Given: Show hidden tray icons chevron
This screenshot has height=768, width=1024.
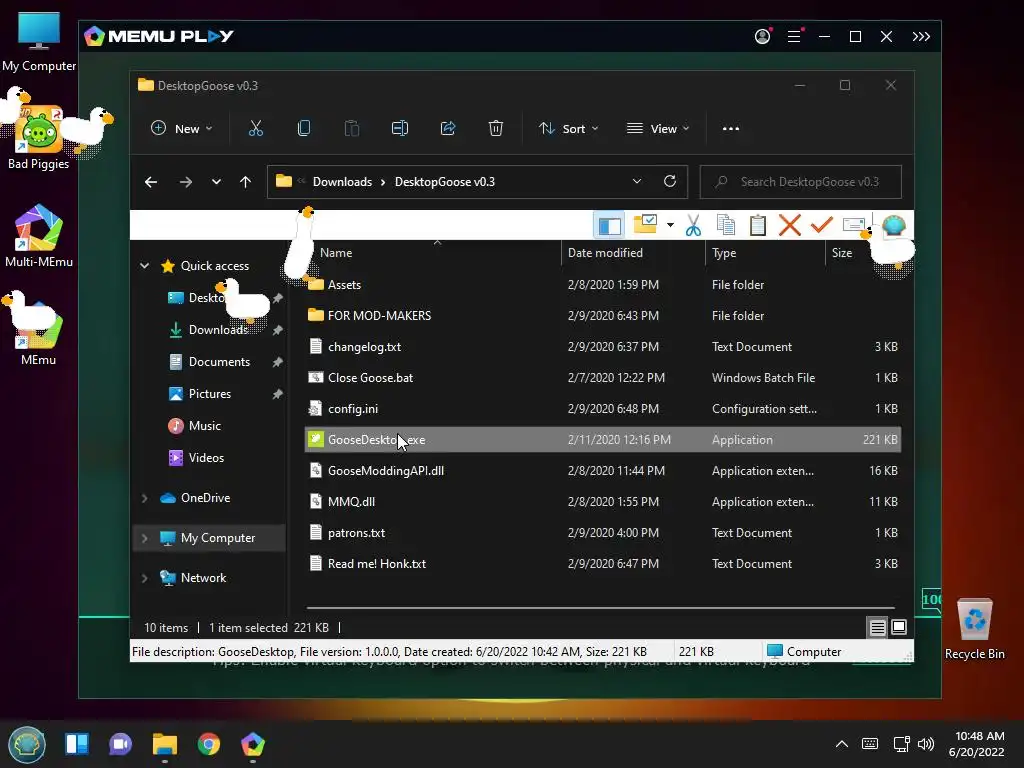Looking at the screenshot, I should [x=842, y=744].
